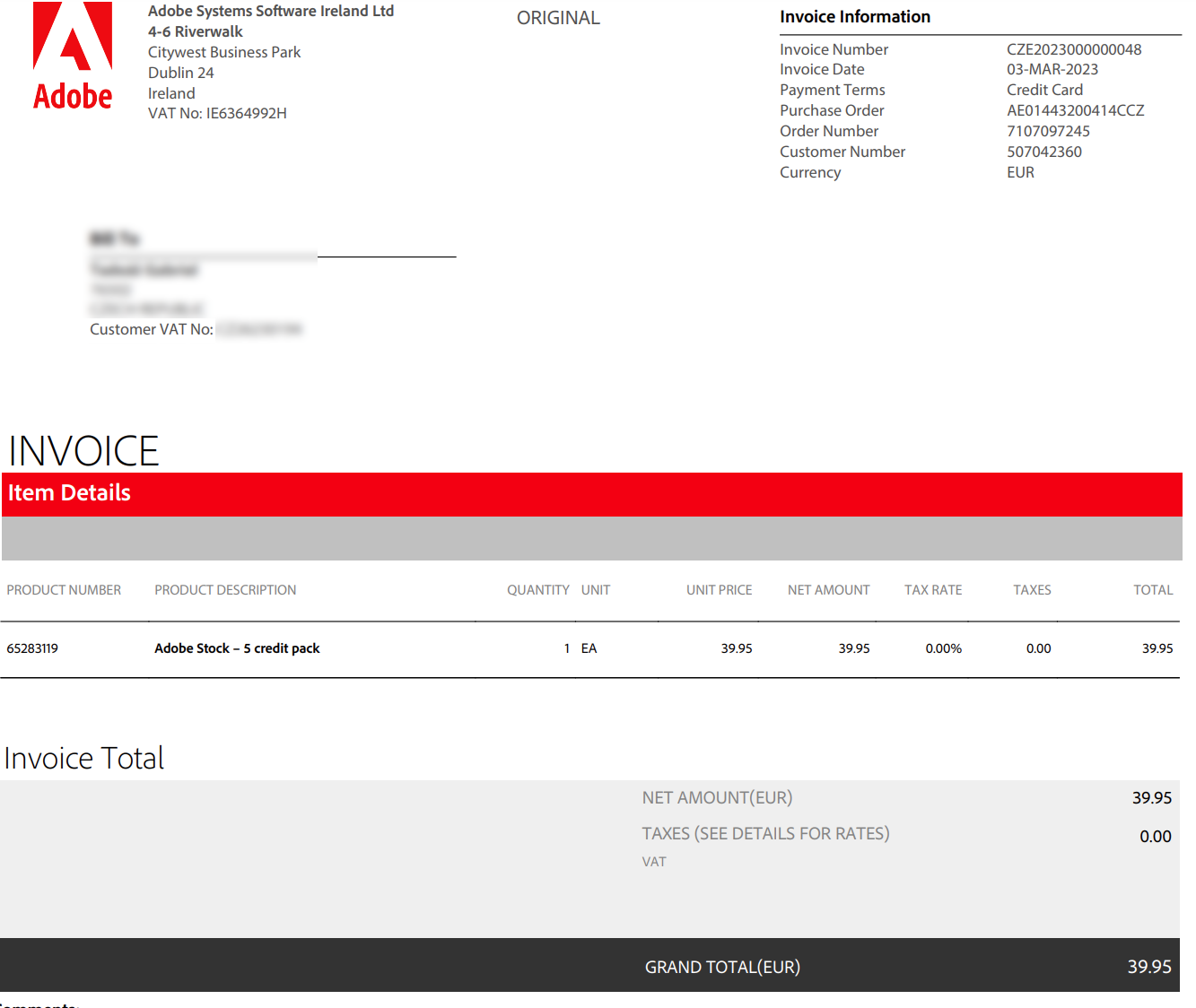Select the Currency value EUR
Screen dimensions: 1196x1008
1020,172
